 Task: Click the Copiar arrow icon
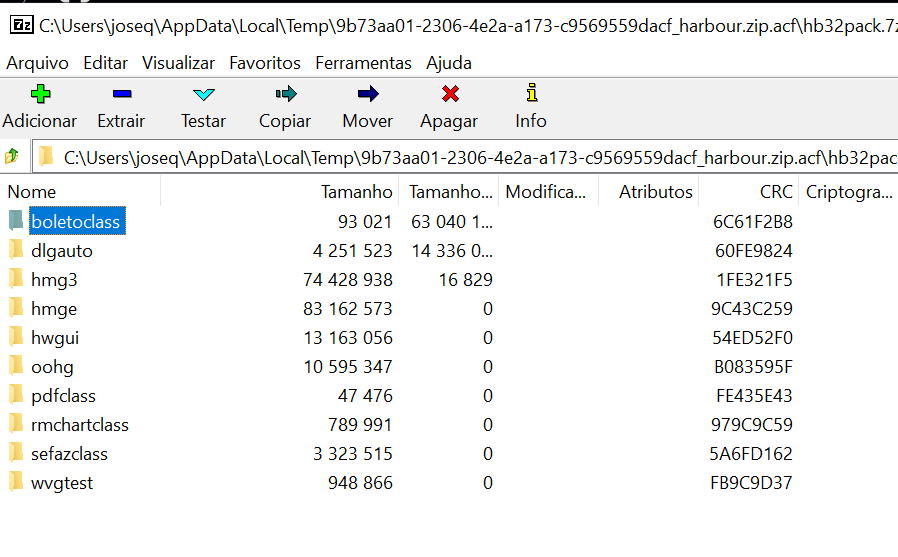point(285,94)
